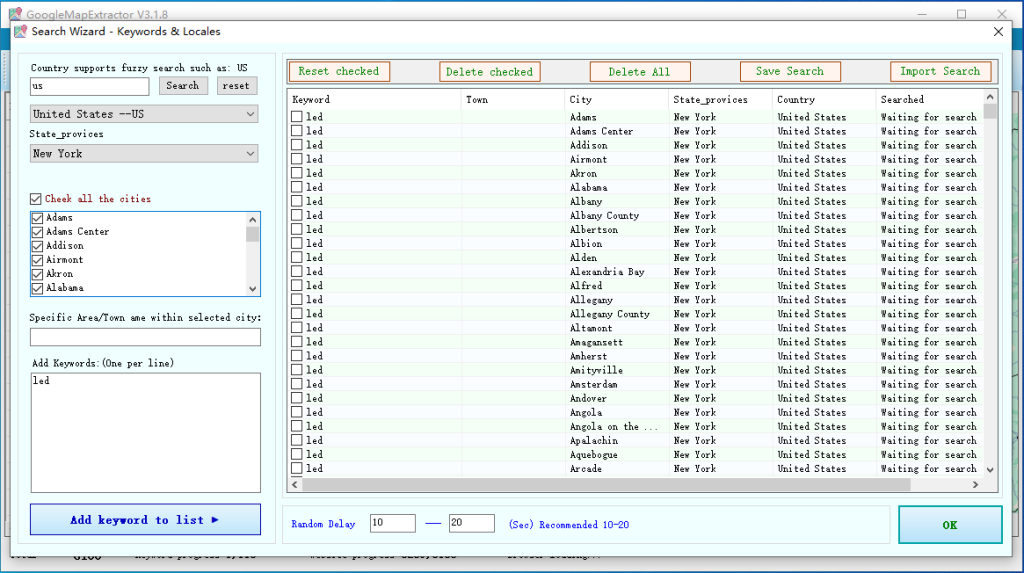Open Import Search
Image resolution: width=1024 pixels, height=573 pixels.
pyautogui.click(x=940, y=72)
